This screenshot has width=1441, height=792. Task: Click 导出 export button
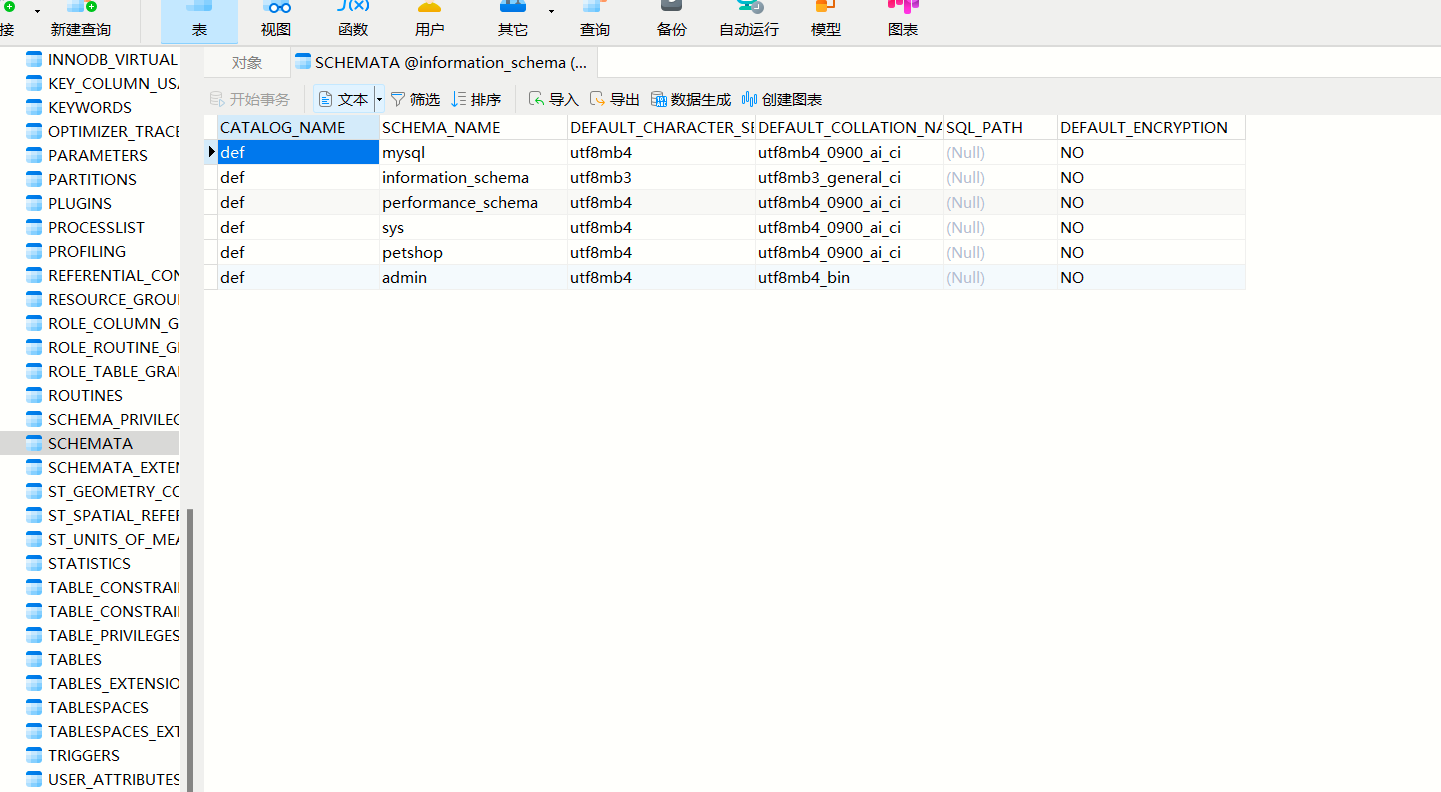point(615,99)
